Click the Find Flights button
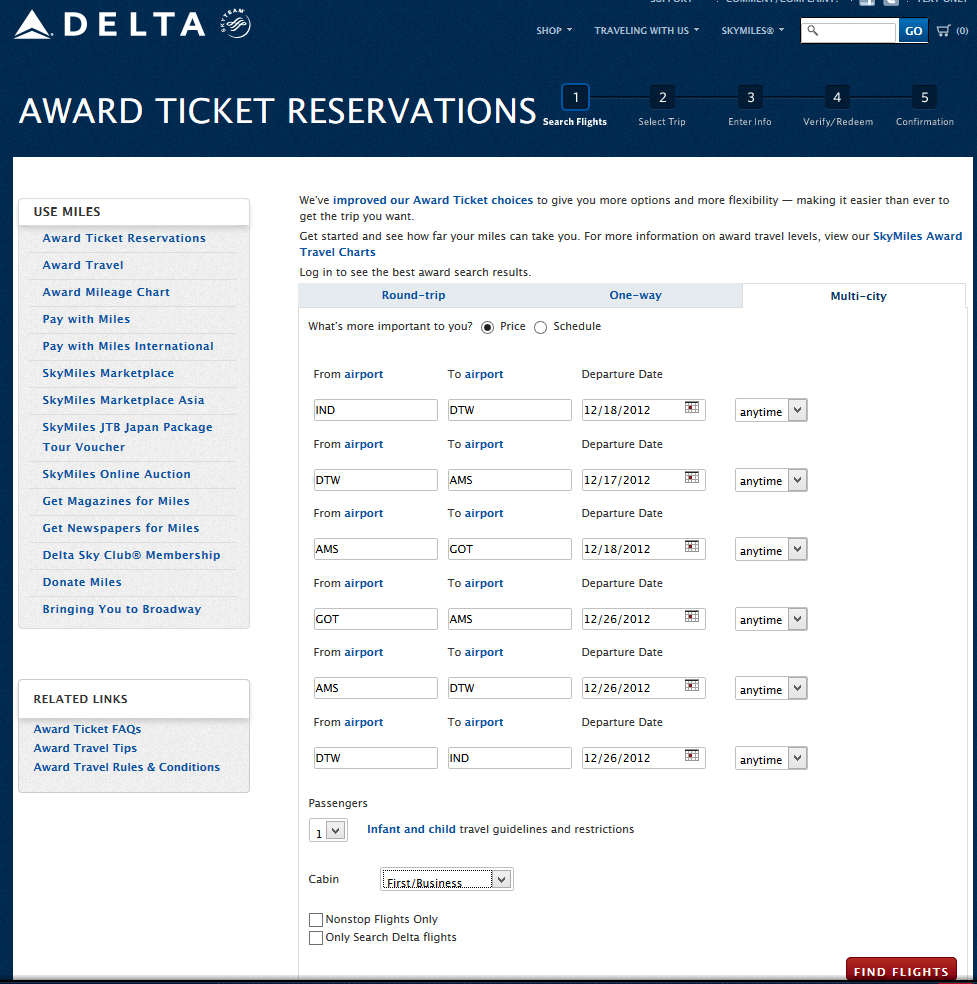 point(900,971)
